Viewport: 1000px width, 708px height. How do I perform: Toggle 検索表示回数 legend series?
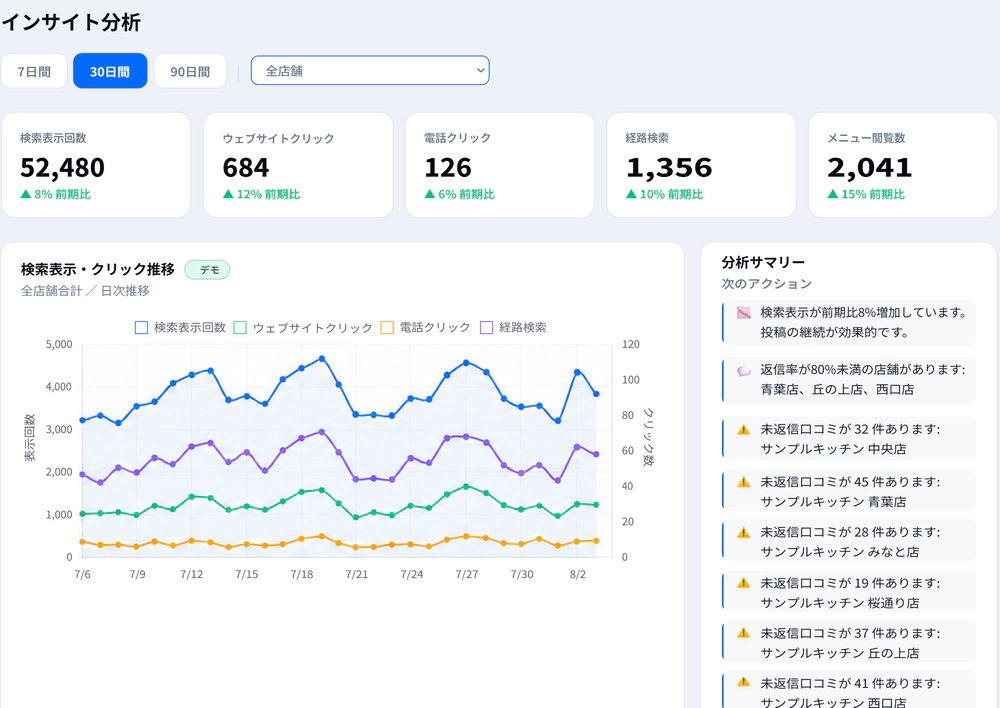point(180,327)
